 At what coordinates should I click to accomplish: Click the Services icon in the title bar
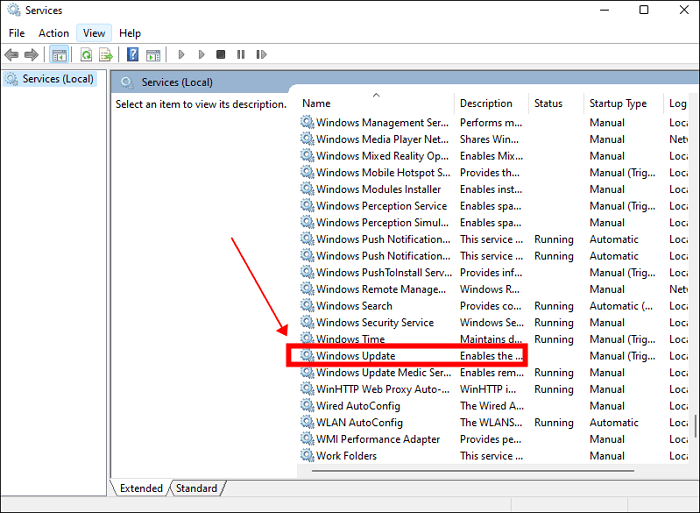(14, 10)
